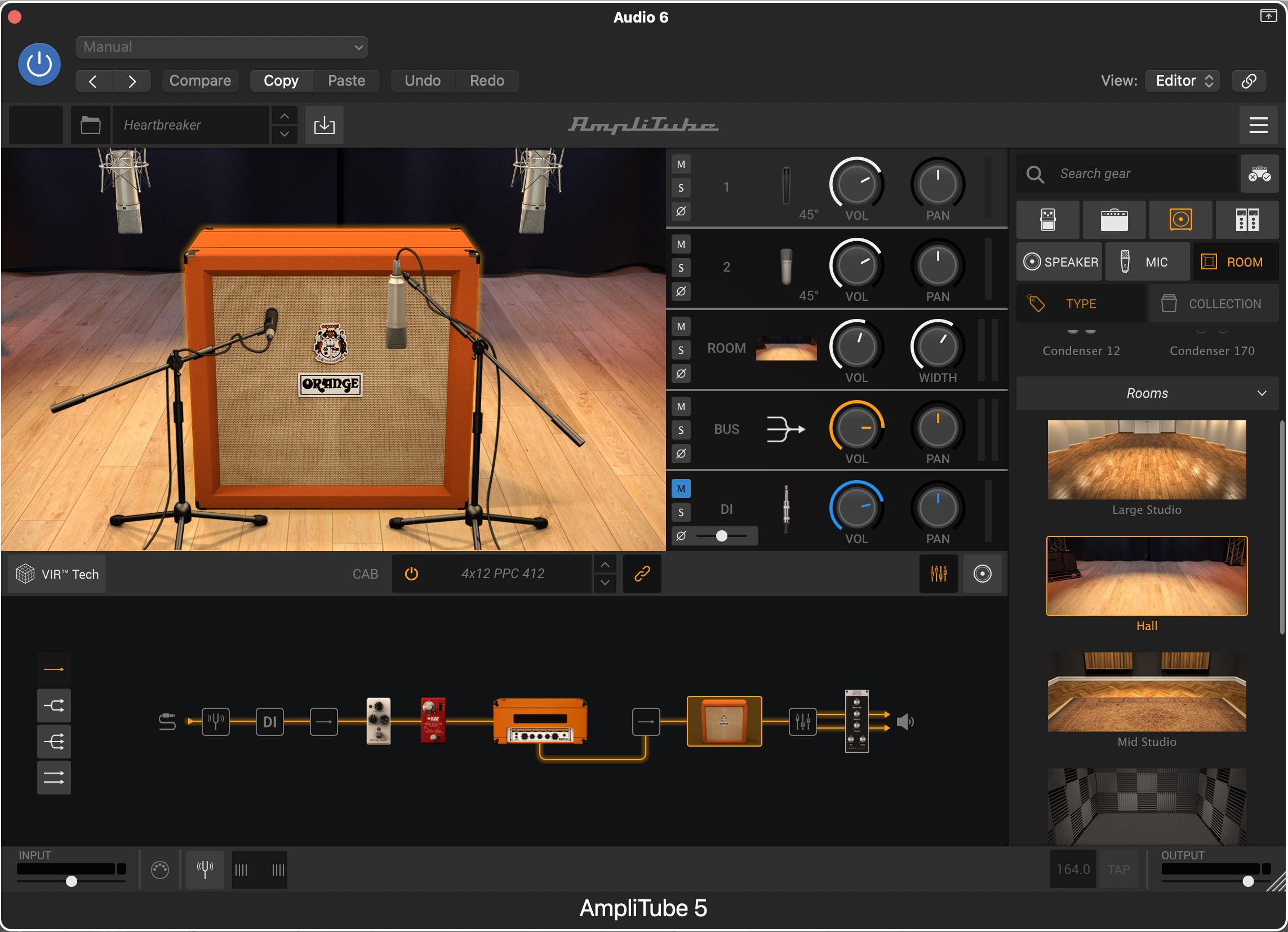
Task: Toggle the CAB power button
Action: pos(412,574)
